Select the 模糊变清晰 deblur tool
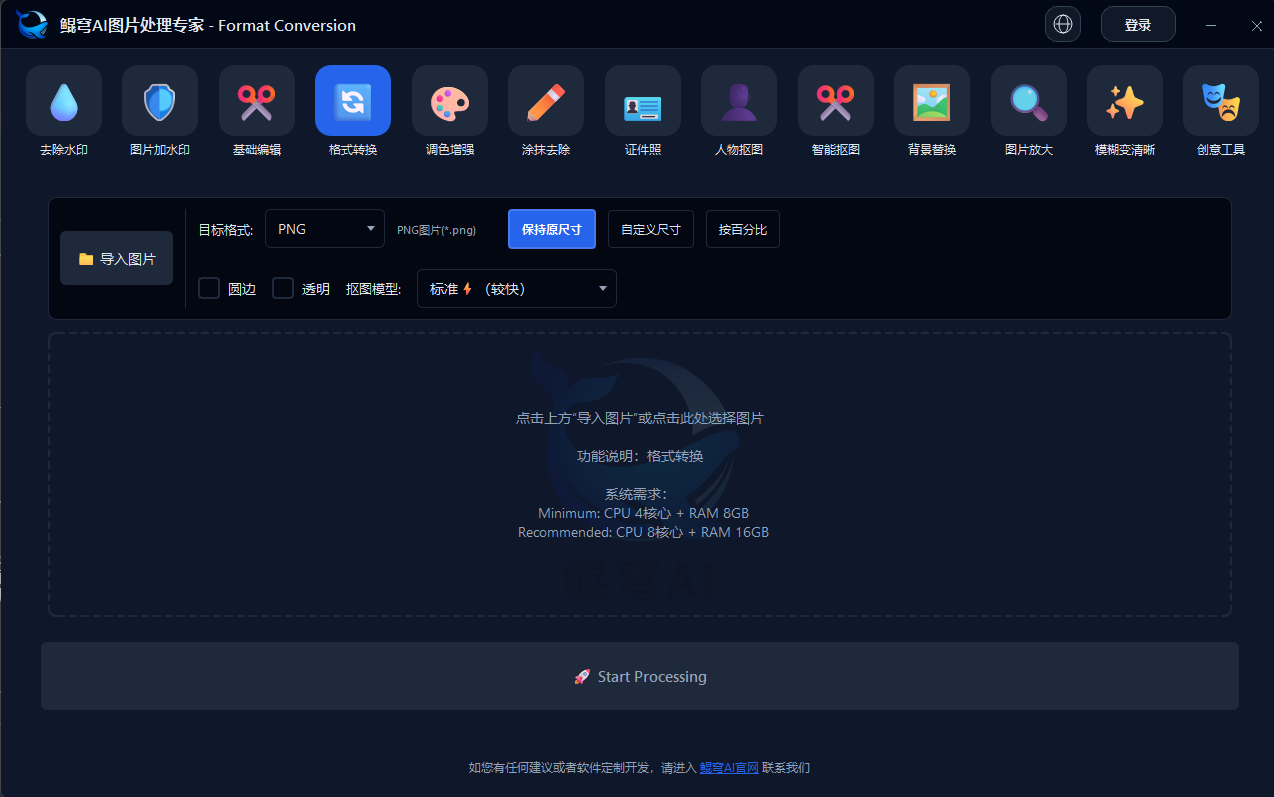Screen dimensions: 1274x797 point(1124,110)
